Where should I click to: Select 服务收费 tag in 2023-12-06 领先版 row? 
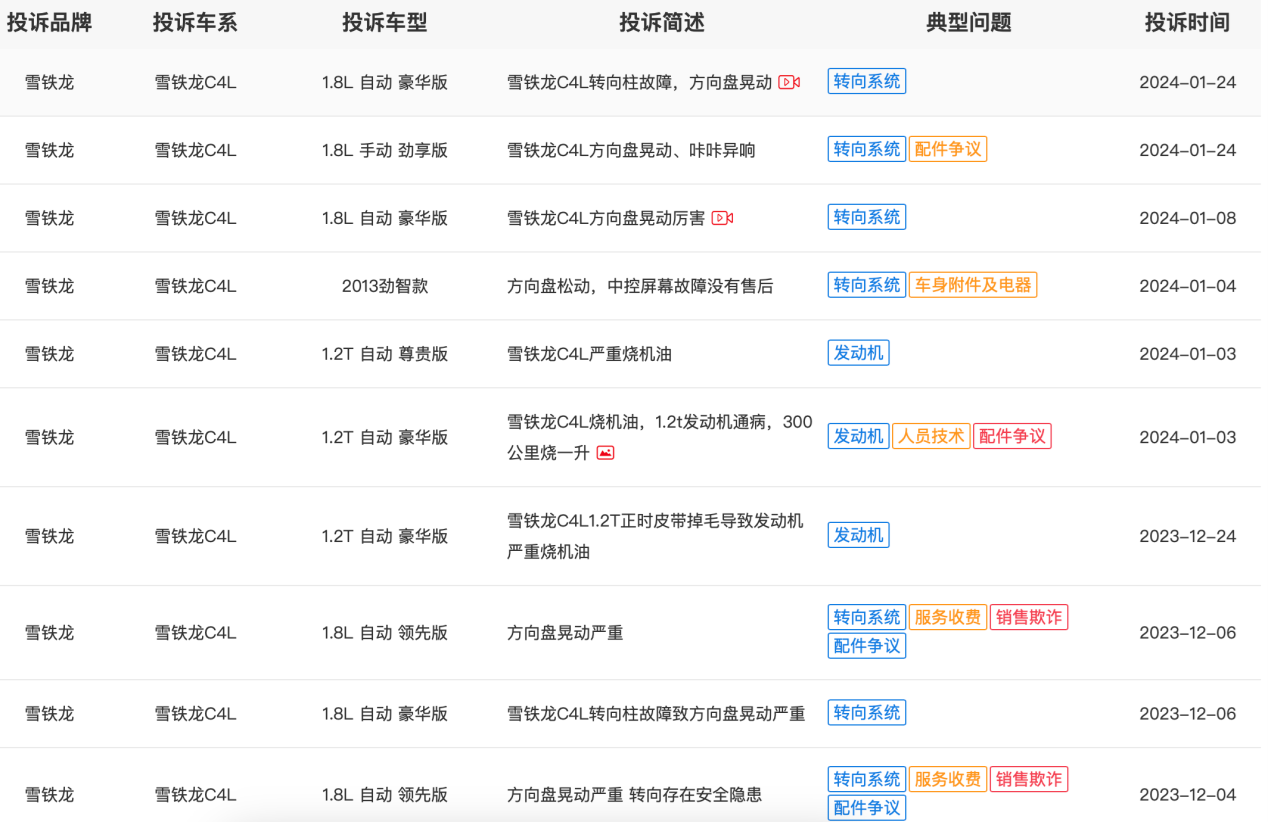[948, 617]
